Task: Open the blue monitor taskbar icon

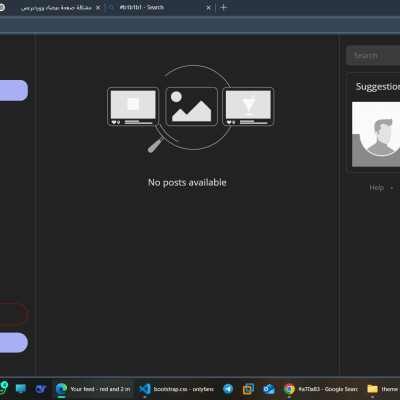Action: (x=21, y=389)
